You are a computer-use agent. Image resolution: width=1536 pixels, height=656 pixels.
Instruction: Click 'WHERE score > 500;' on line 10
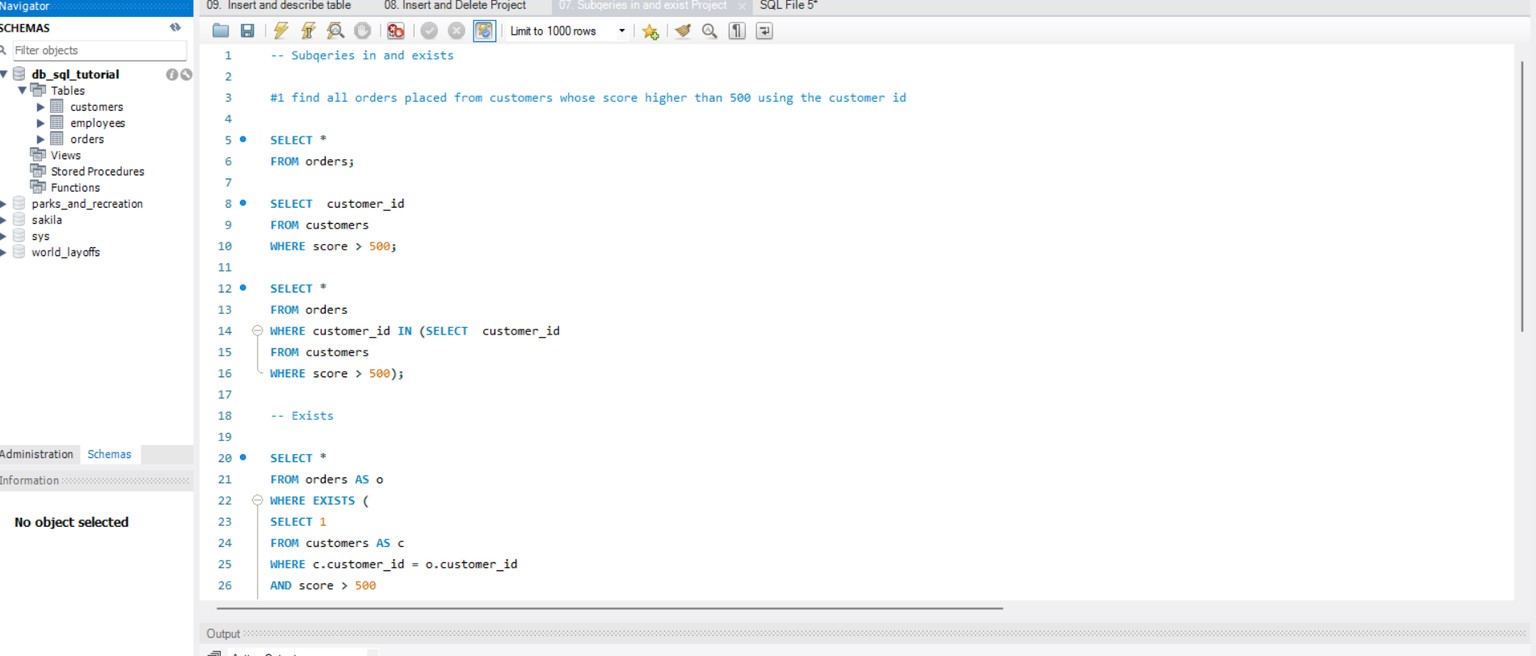[333, 246]
